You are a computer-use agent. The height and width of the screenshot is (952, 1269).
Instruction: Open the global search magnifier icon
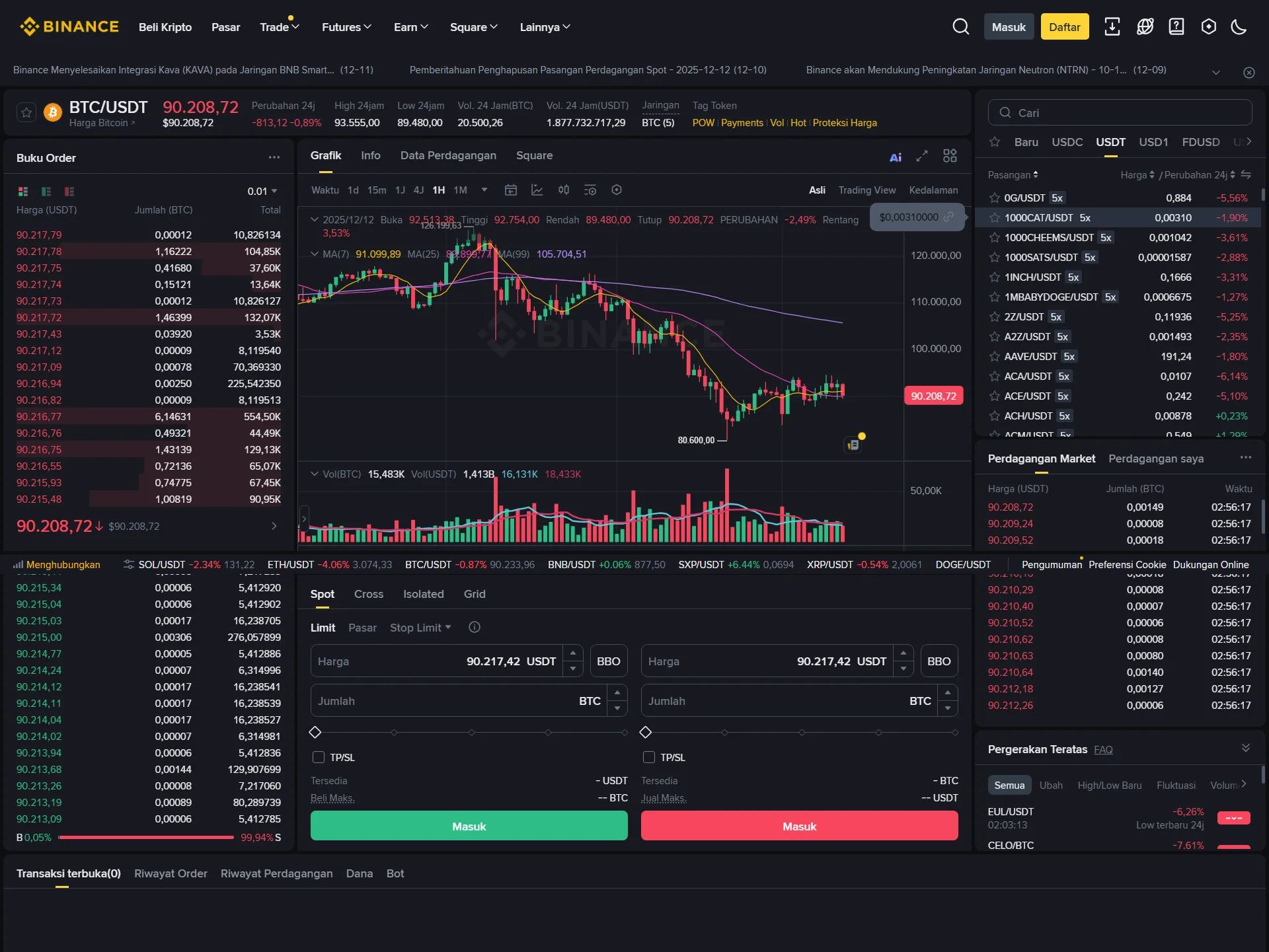960,26
